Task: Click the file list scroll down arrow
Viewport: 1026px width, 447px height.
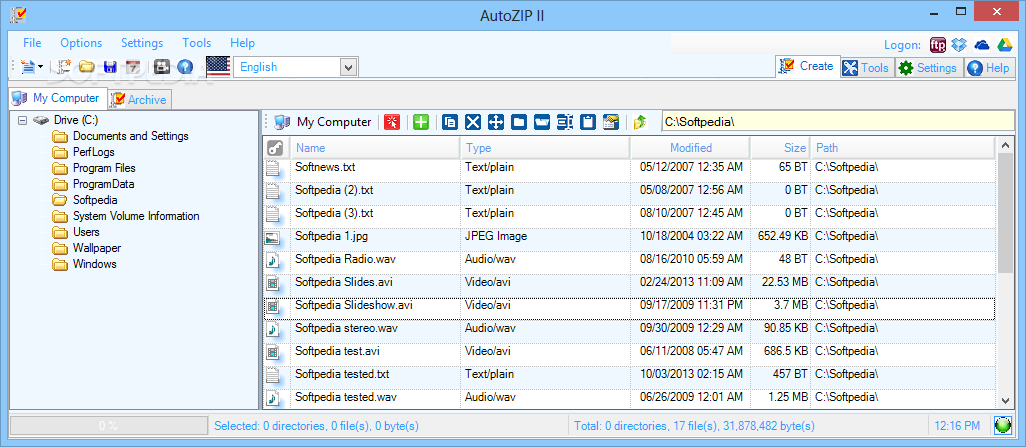Action: tap(1005, 400)
